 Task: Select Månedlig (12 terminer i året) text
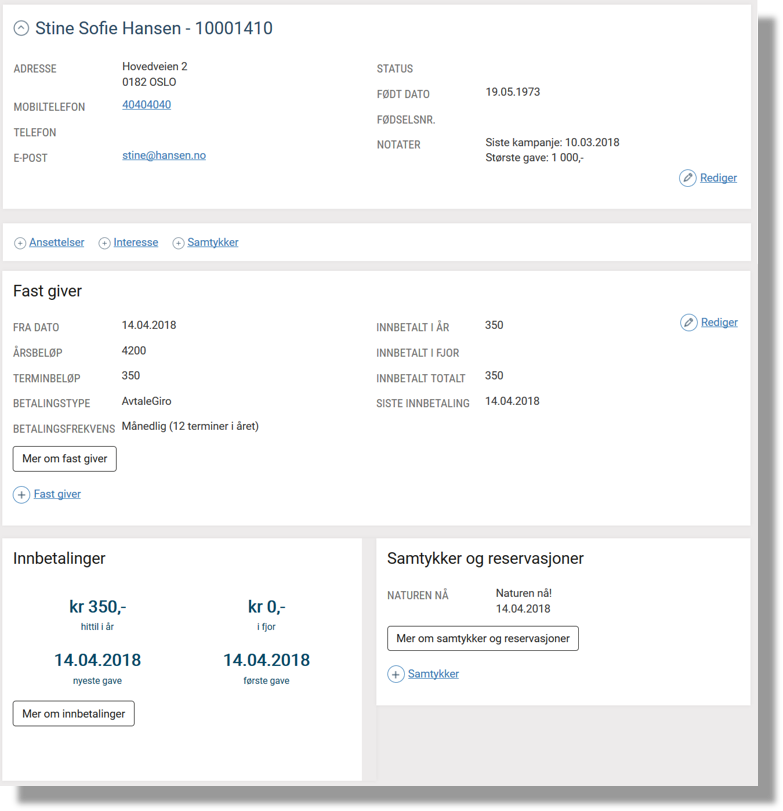[190, 426]
